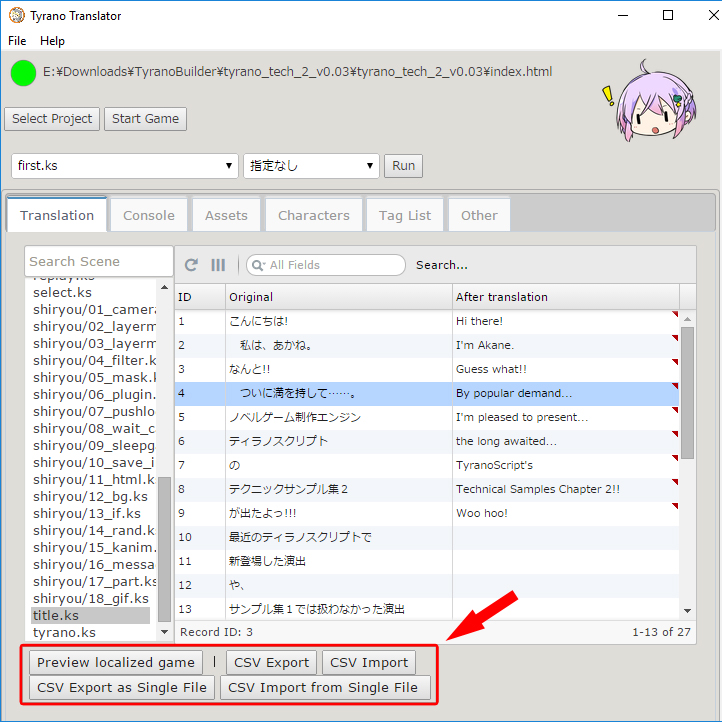Viewport: 722px width, 722px height.
Task: Switch to the Assets tab
Action: click(226, 215)
